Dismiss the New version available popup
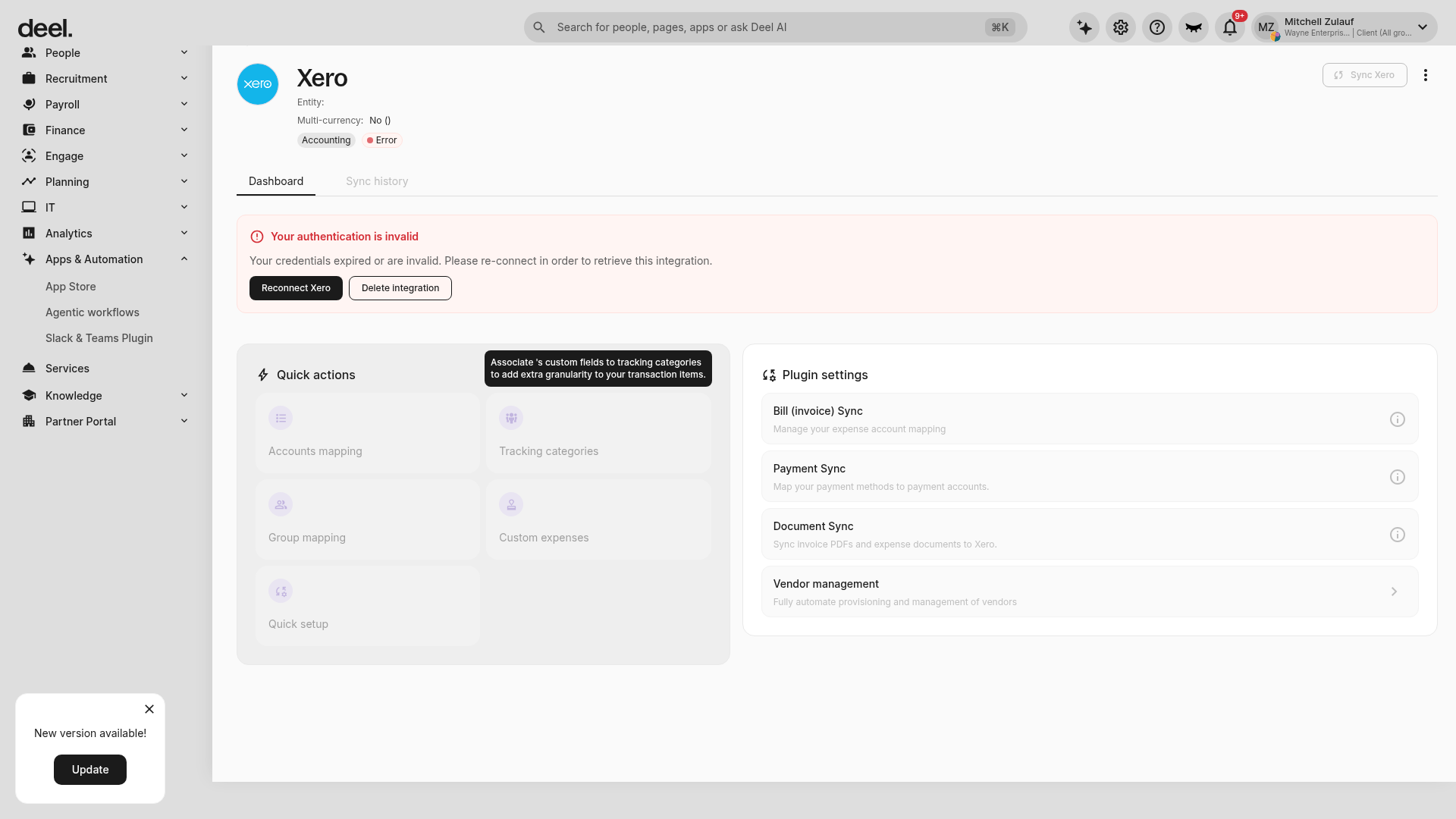1456x819 pixels. (149, 709)
